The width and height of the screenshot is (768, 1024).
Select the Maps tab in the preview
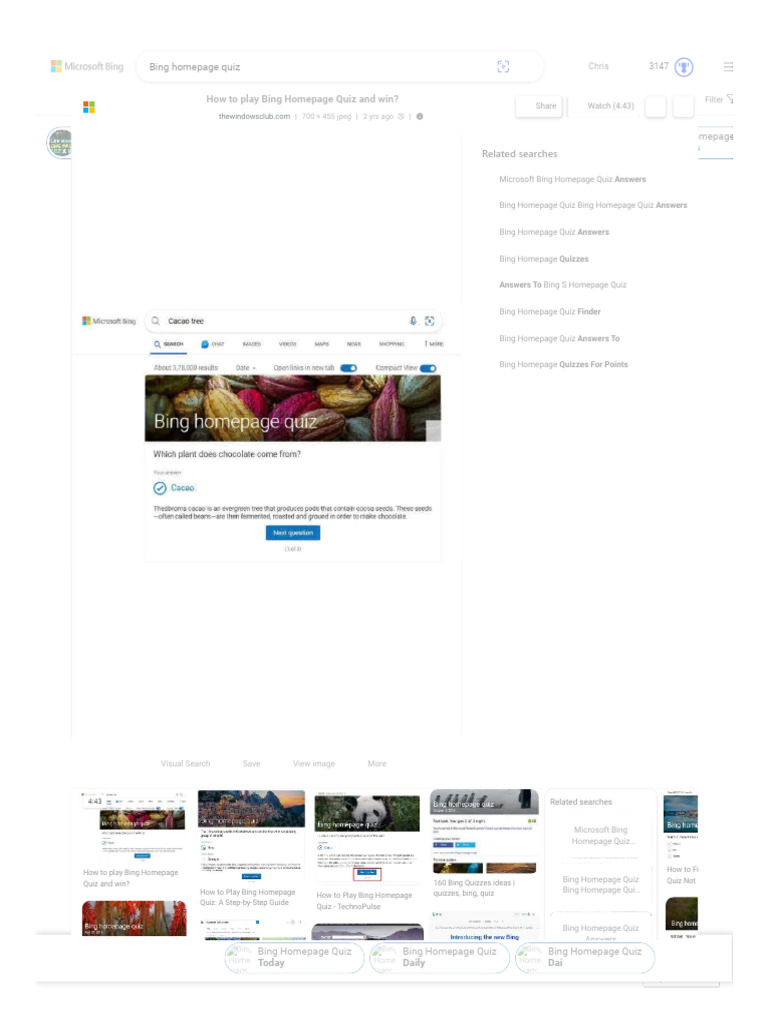tap(322, 344)
